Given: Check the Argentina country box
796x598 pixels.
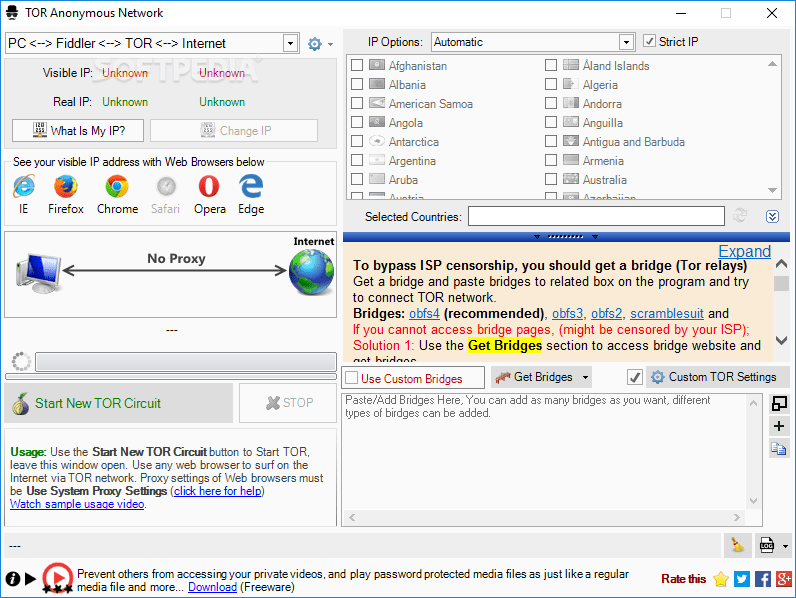Looking at the screenshot, I should [x=357, y=160].
